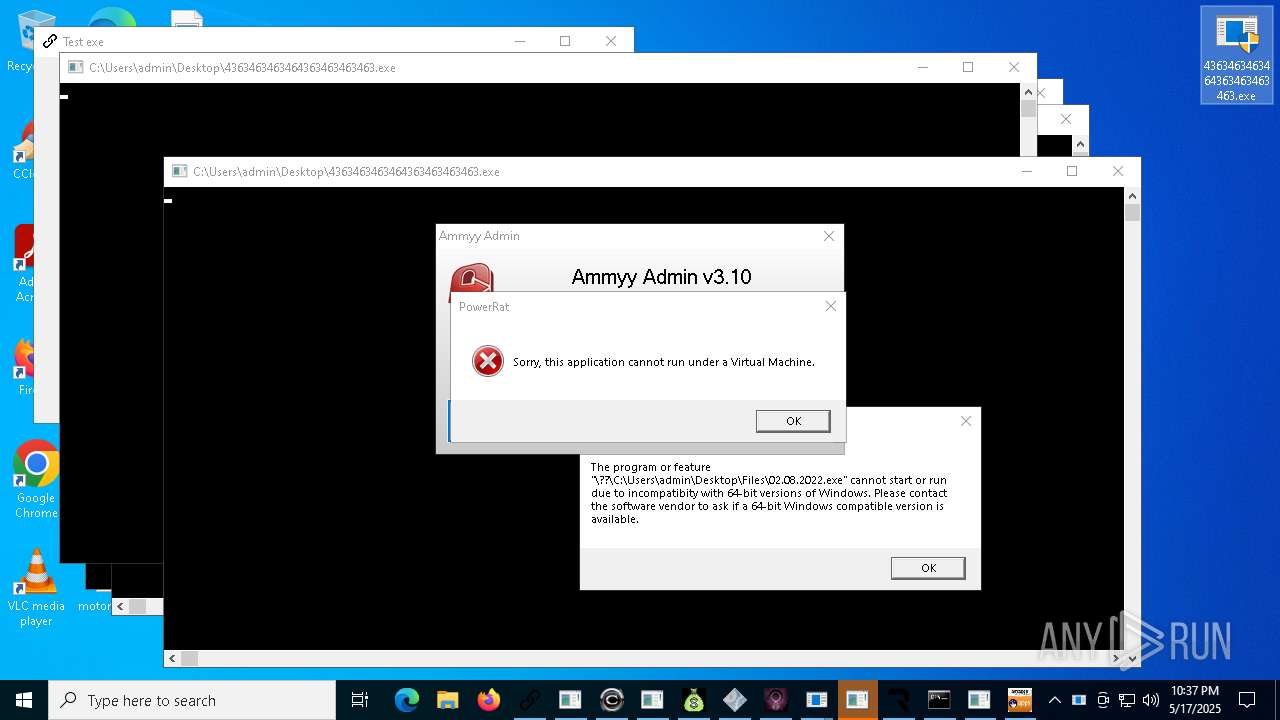Switch to the chain-link Test exe taskbar icon
Viewport: 1280px width, 720px height.
coord(529,700)
